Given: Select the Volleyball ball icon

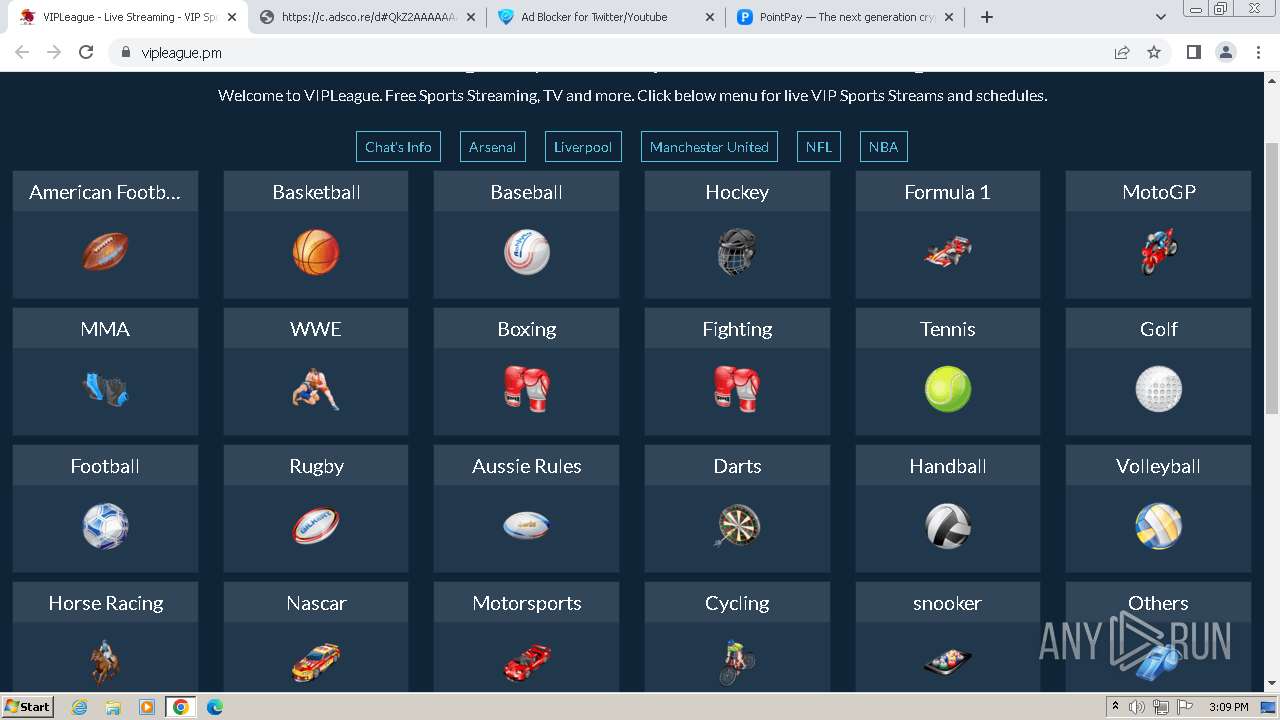Looking at the screenshot, I should pyautogui.click(x=1158, y=526).
